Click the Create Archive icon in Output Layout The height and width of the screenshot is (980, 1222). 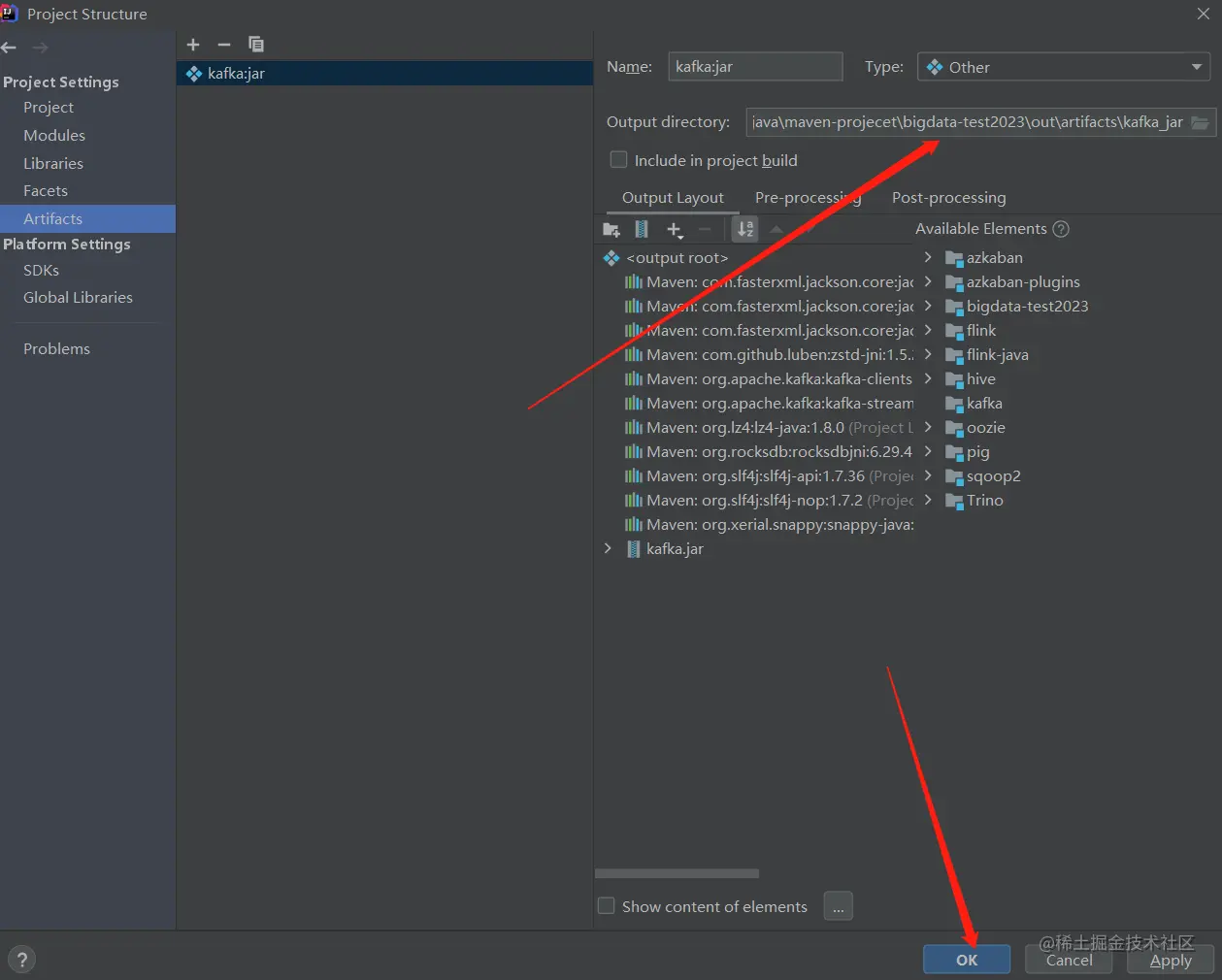(x=642, y=229)
